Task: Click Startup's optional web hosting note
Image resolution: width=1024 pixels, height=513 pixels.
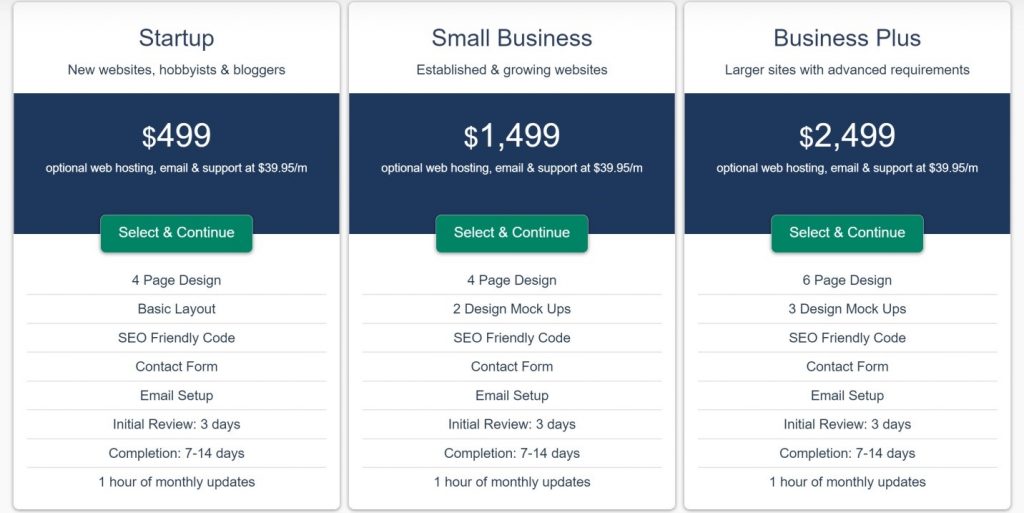Action: point(176,168)
